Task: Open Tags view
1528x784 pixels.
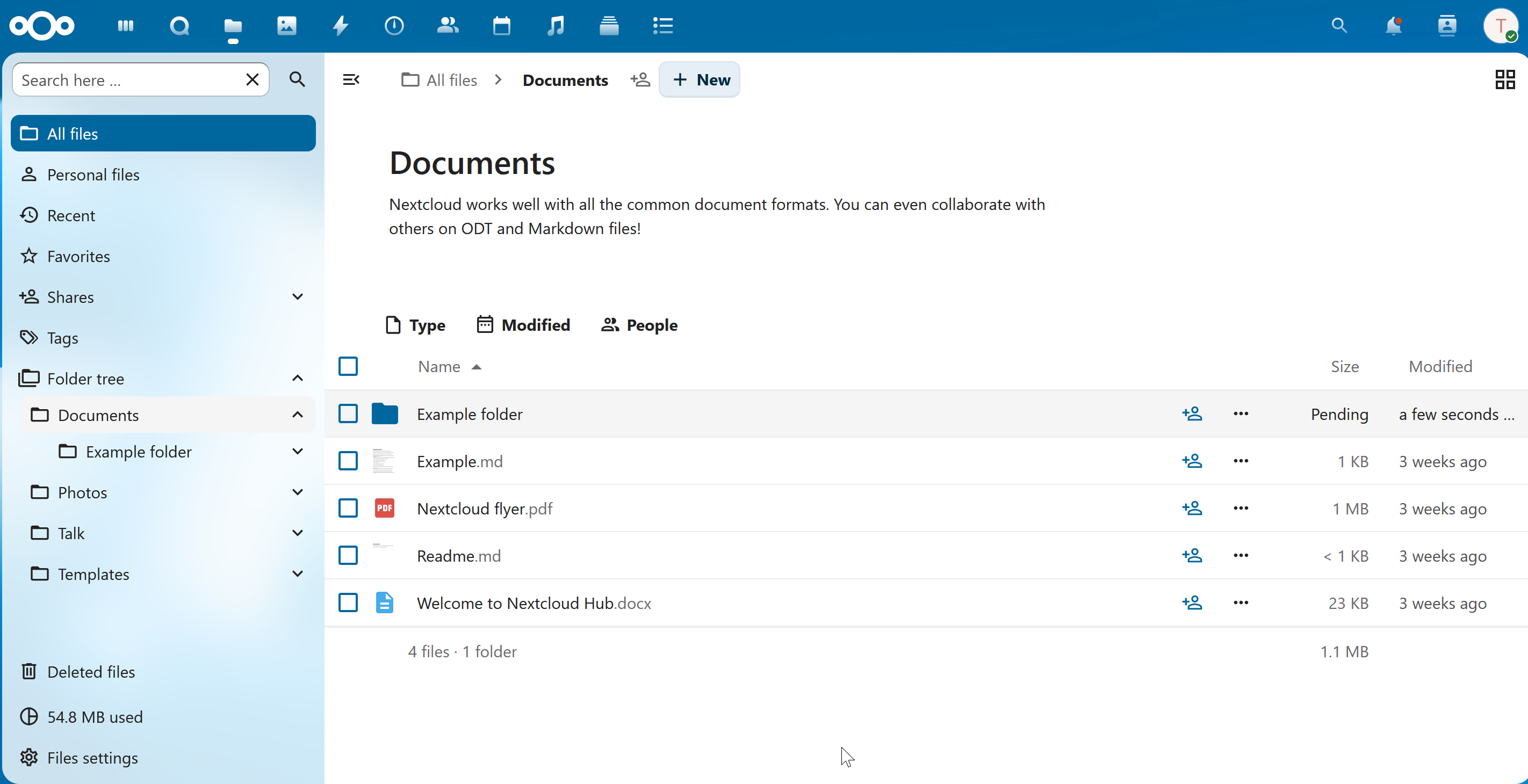Action: (163, 337)
